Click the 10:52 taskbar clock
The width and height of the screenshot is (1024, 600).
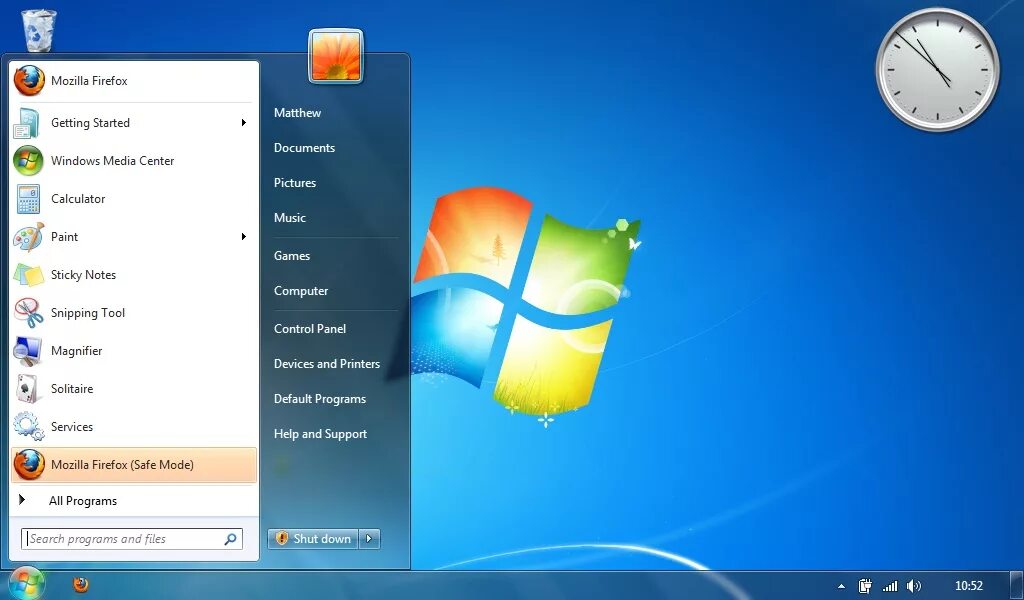point(968,586)
